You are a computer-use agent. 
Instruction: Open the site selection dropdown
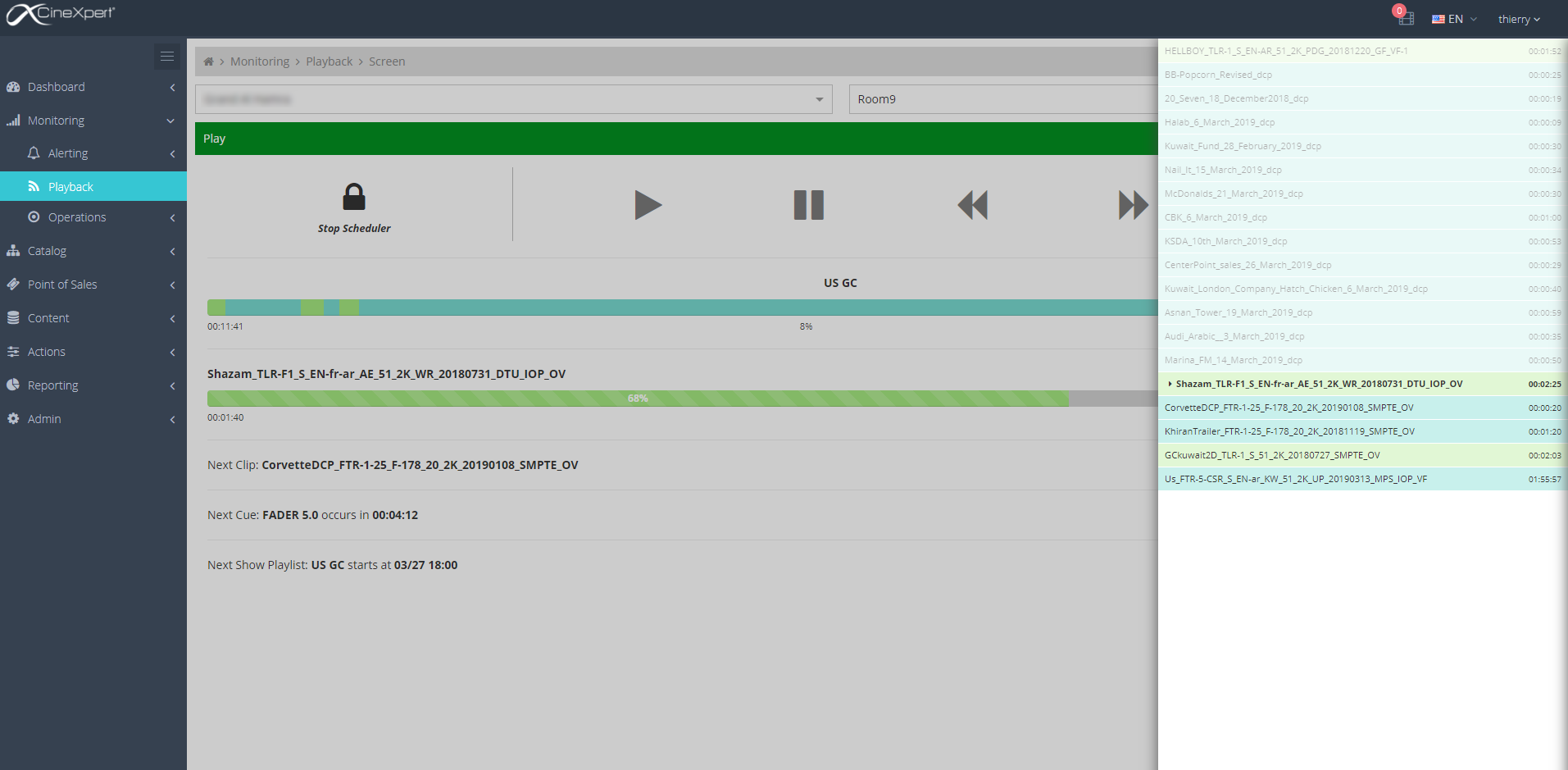514,99
